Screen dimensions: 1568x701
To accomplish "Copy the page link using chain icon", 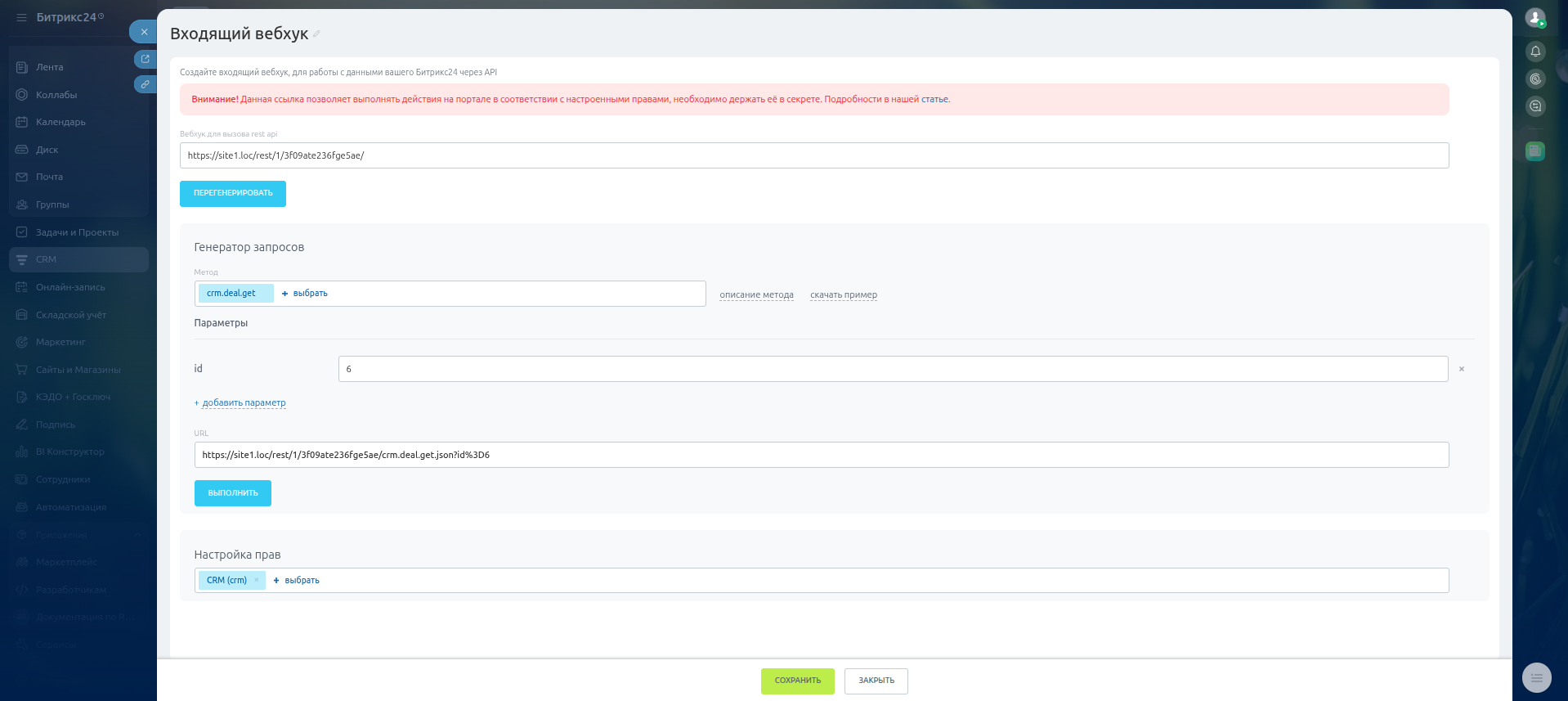I will (x=145, y=84).
